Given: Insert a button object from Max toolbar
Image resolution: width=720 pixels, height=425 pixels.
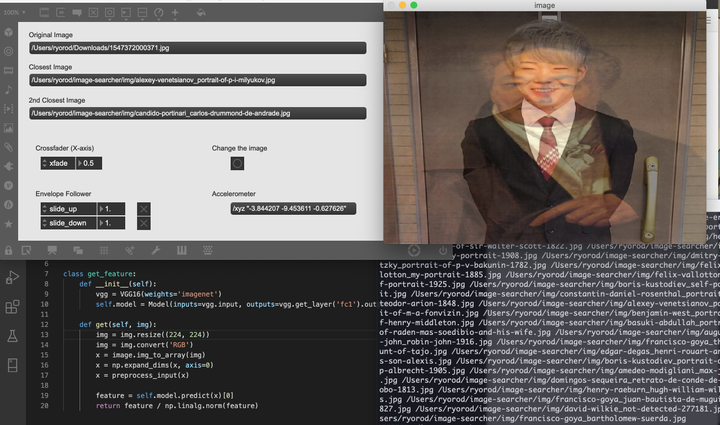Looking at the screenshot, I should pos(110,12).
